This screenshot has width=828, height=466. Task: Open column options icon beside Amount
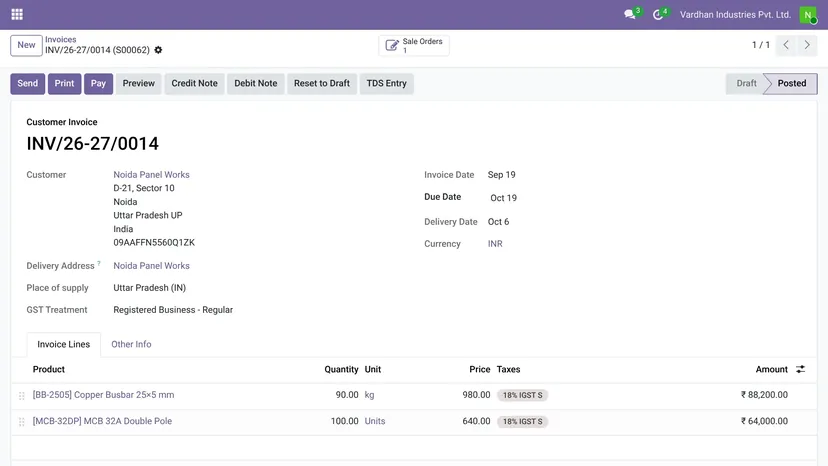tap(801, 369)
